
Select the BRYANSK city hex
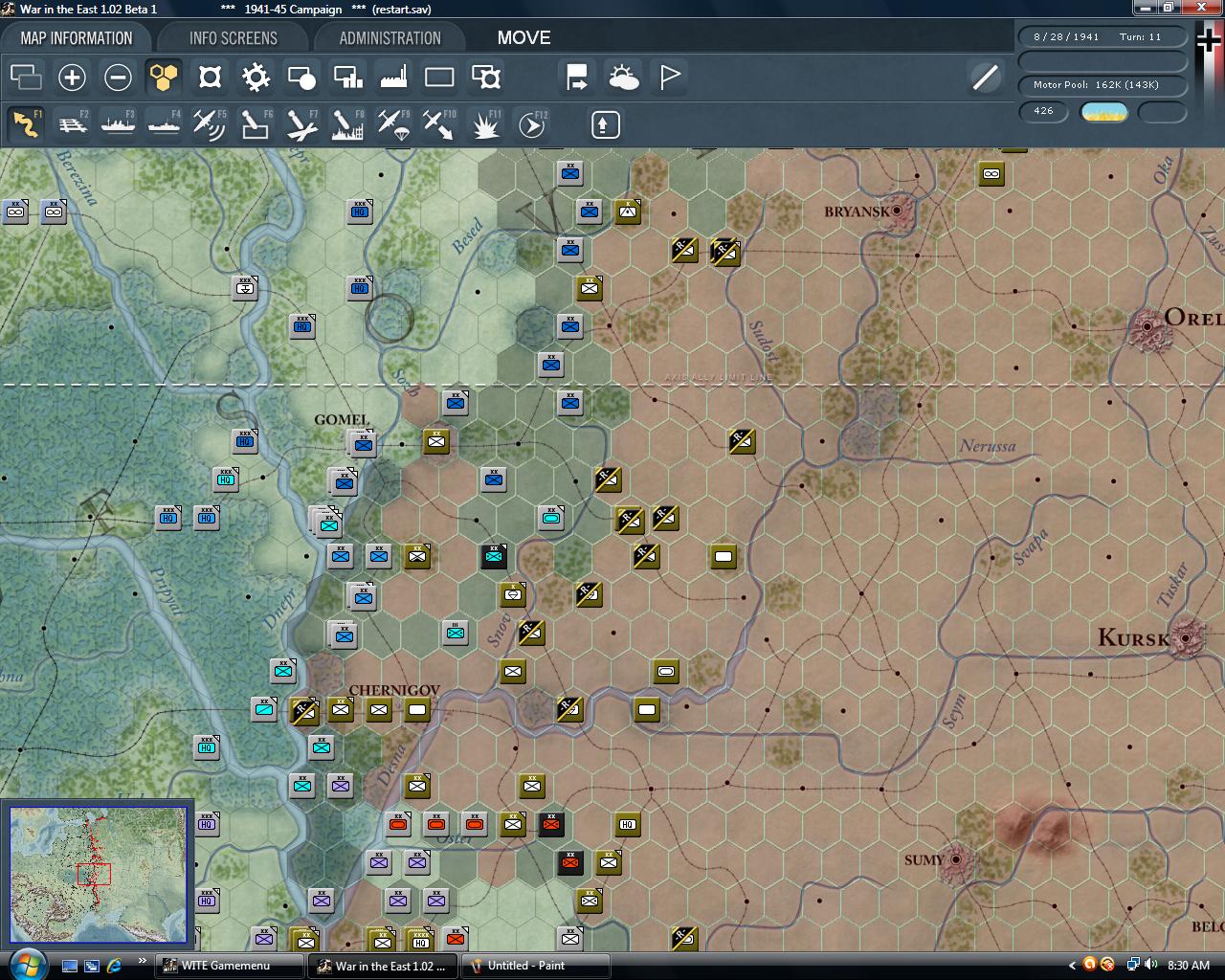(897, 211)
